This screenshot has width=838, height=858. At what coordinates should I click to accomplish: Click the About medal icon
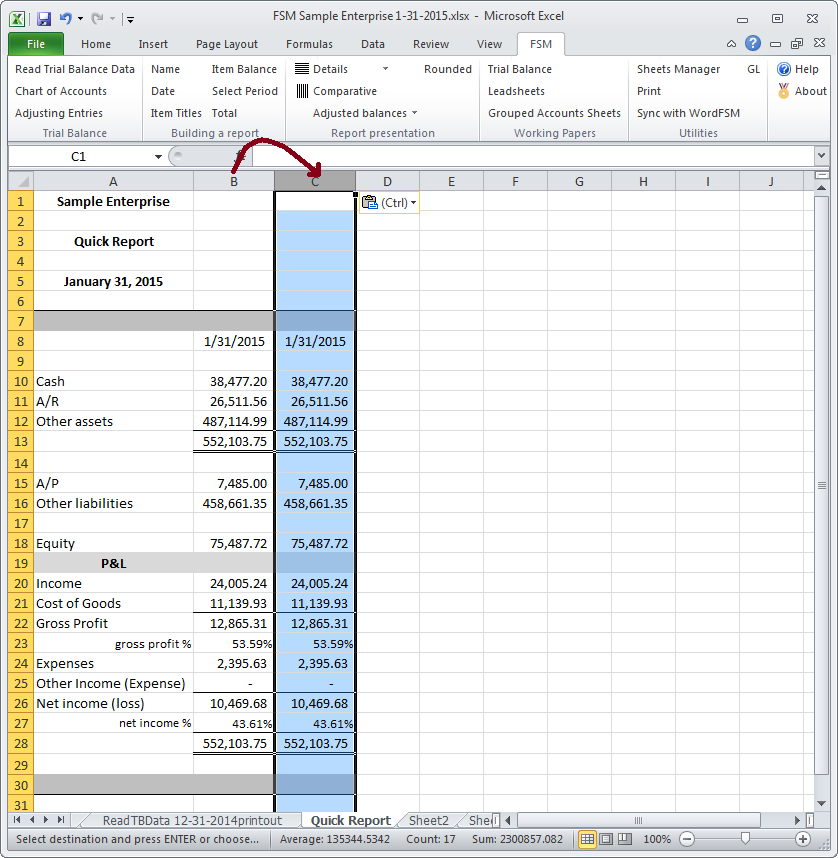(784, 91)
